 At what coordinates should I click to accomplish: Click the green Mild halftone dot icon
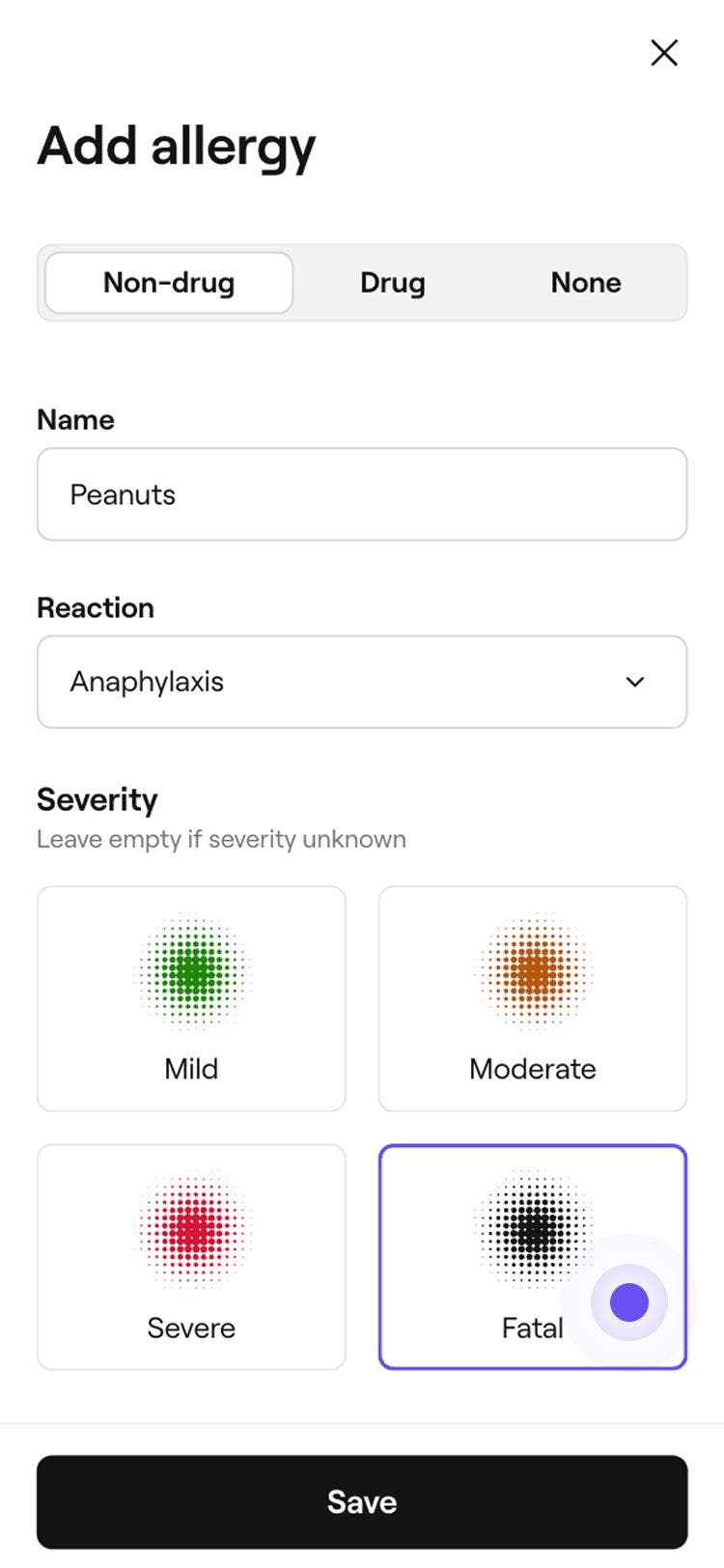point(192,970)
